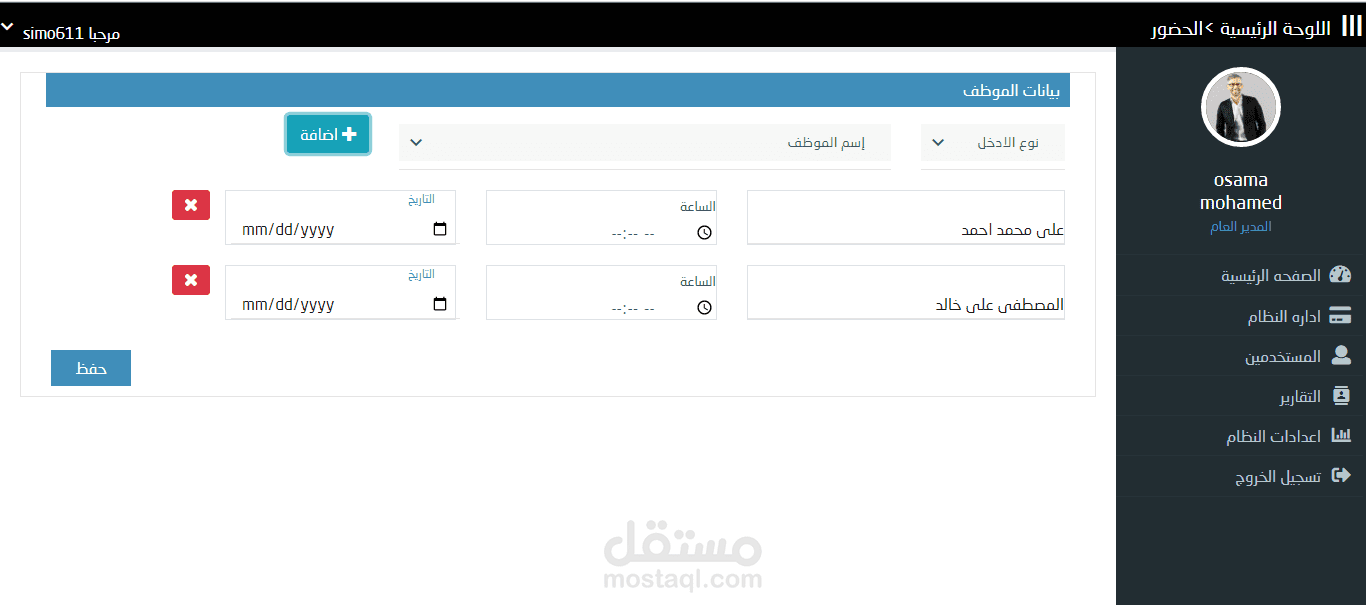Expand the مرحبا simo611 user menu
The width and height of the screenshot is (1366, 605).
tap(61, 33)
